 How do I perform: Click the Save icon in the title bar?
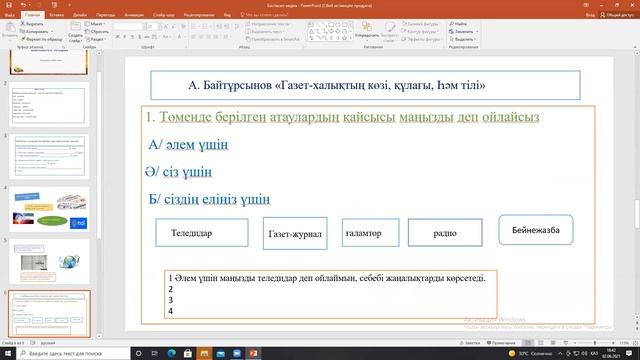9,5
